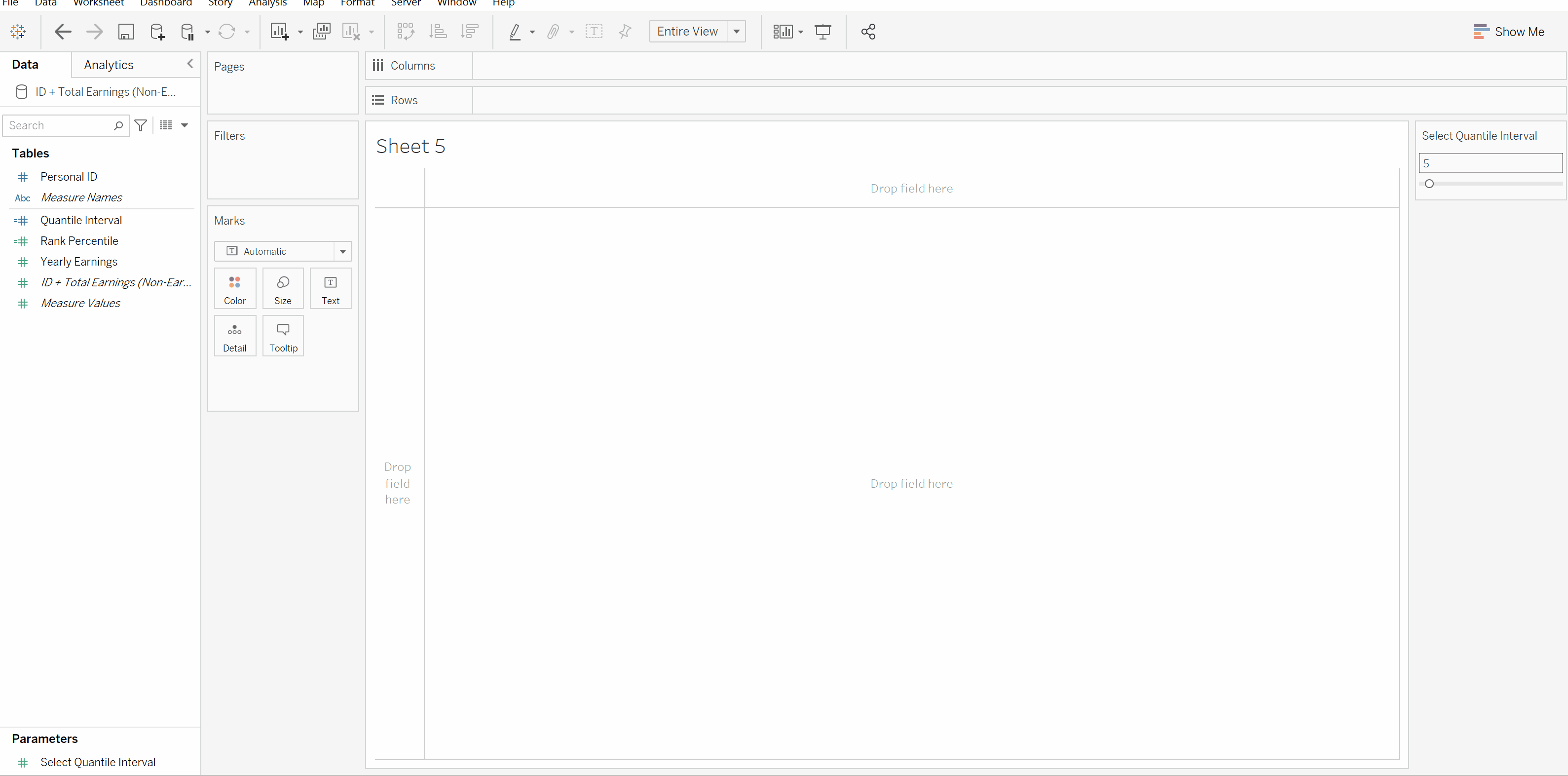The width and height of the screenshot is (1568, 776).
Task: Click the Duplicate sheet toolbar icon
Action: click(321, 32)
